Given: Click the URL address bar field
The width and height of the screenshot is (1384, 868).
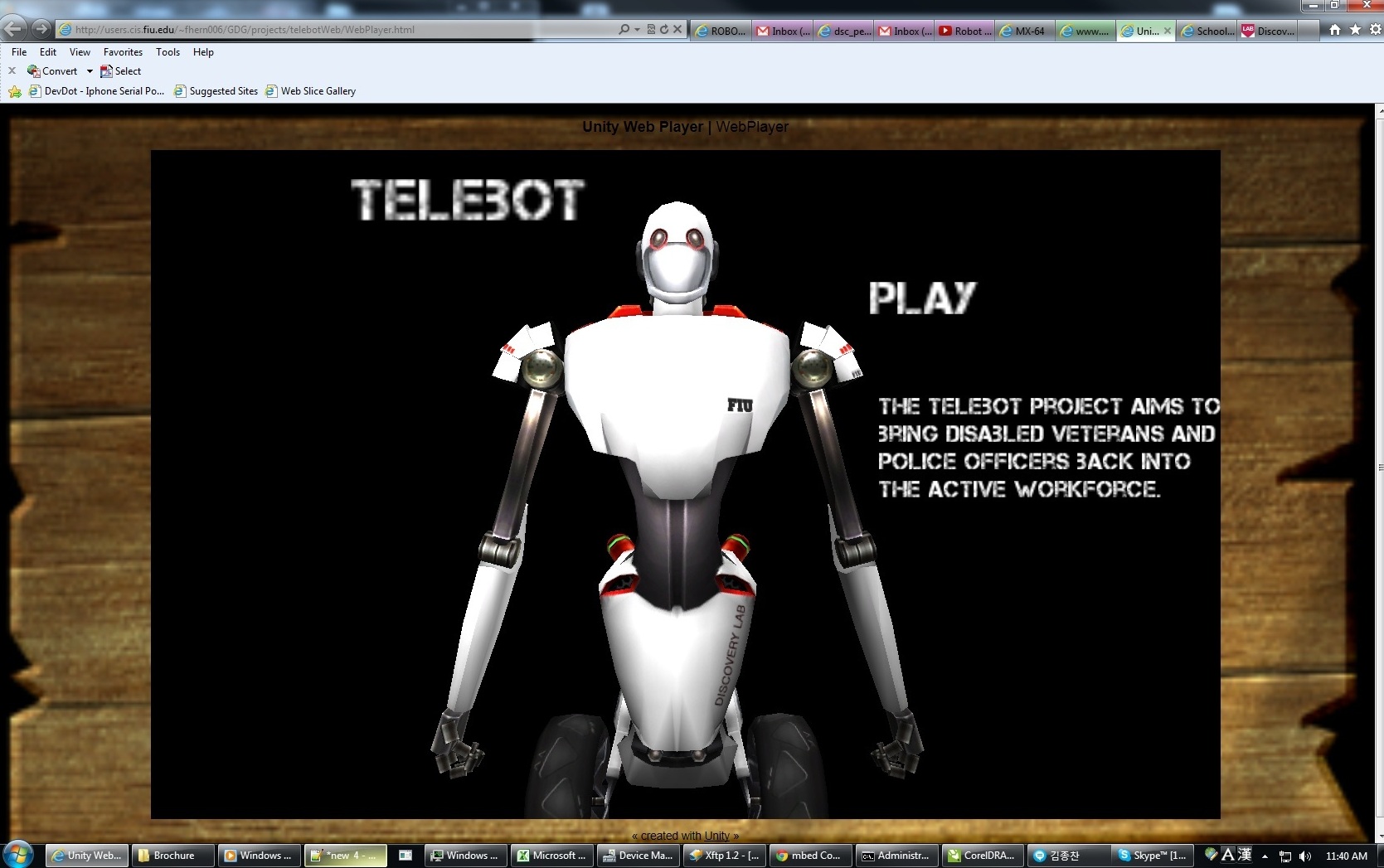Looking at the screenshot, I should [x=332, y=29].
